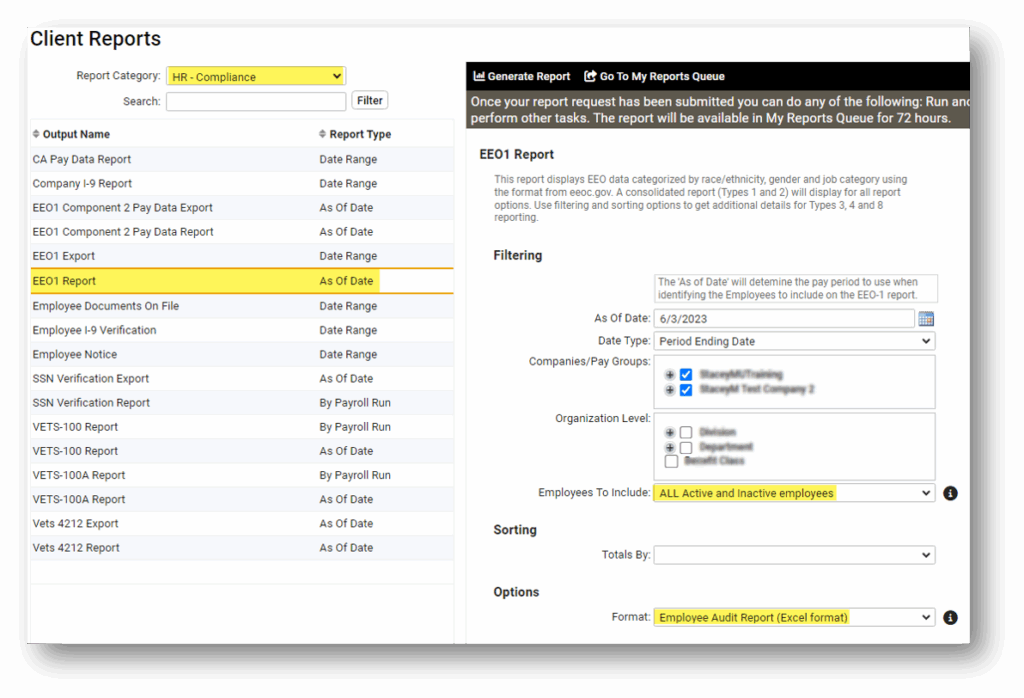Select VETS-100A Report By Payroll Run

(242, 475)
